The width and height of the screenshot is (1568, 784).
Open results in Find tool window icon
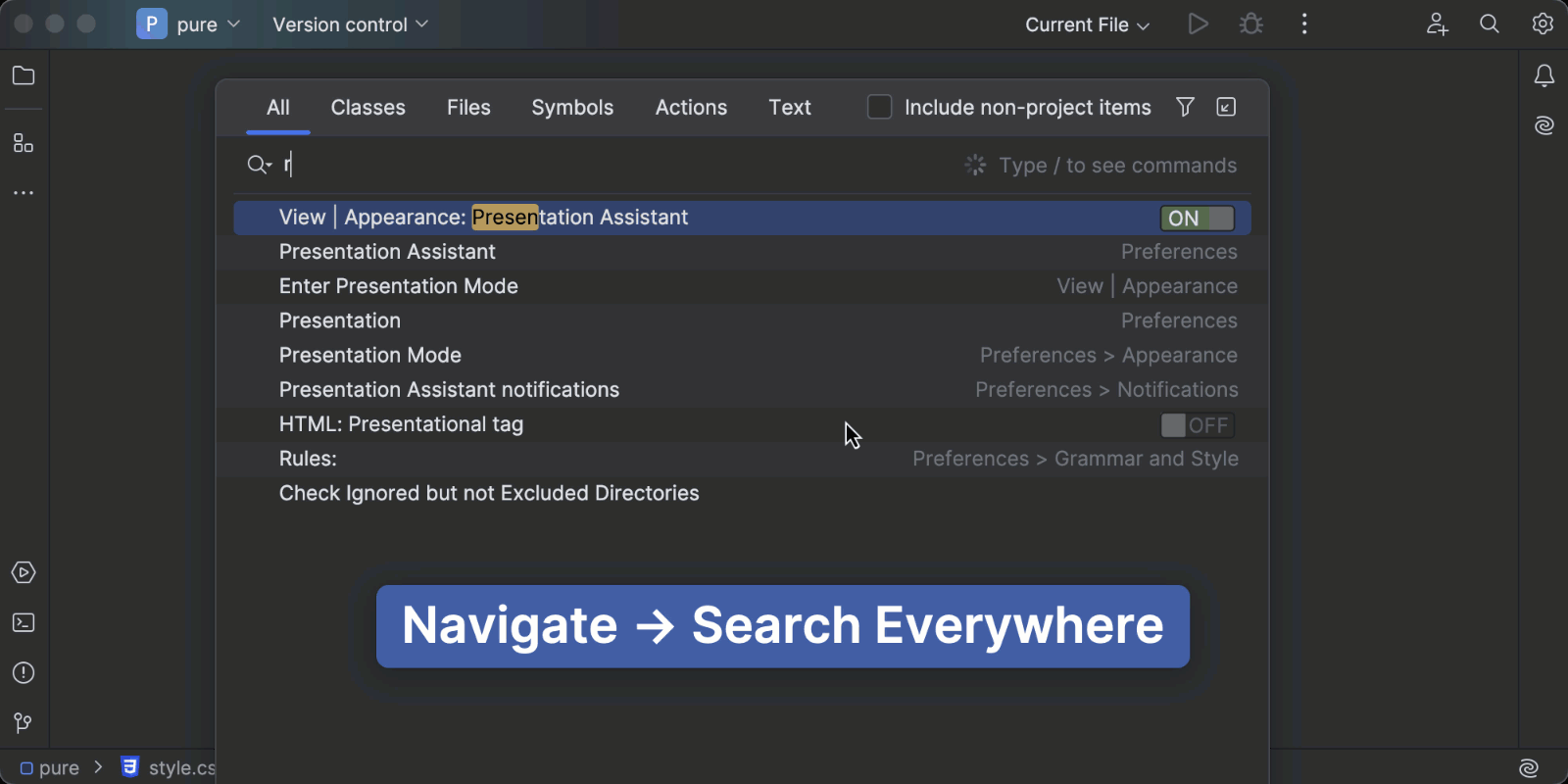click(1226, 107)
